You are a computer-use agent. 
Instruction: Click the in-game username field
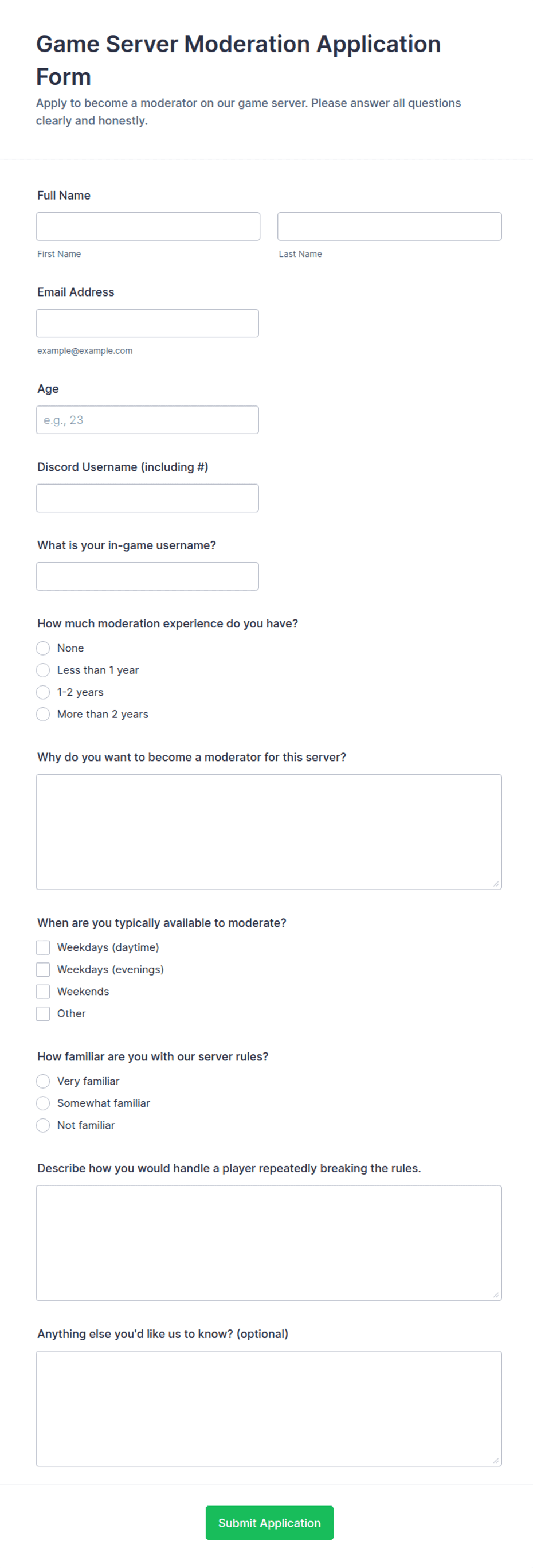[147, 576]
